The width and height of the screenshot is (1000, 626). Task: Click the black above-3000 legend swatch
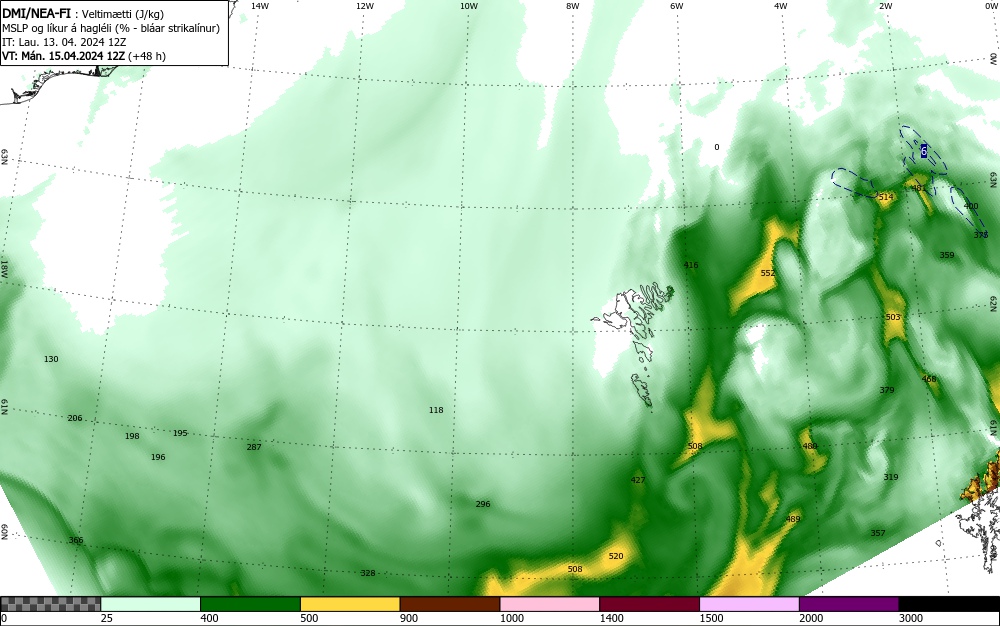(949, 604)
